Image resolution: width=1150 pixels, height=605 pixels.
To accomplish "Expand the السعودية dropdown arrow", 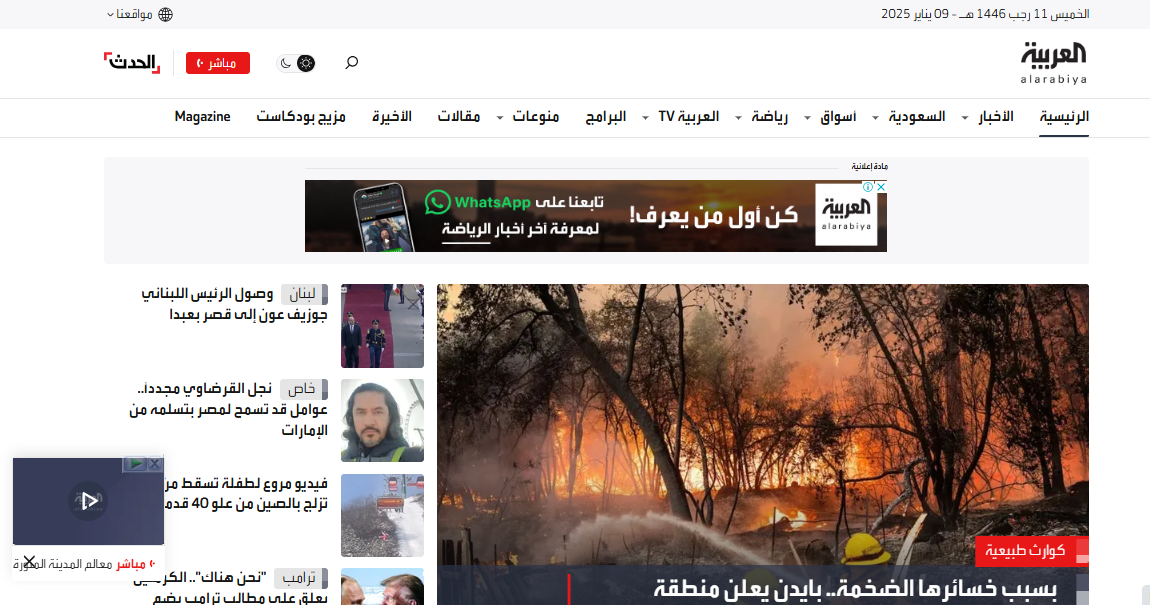I will click(875, 118).
